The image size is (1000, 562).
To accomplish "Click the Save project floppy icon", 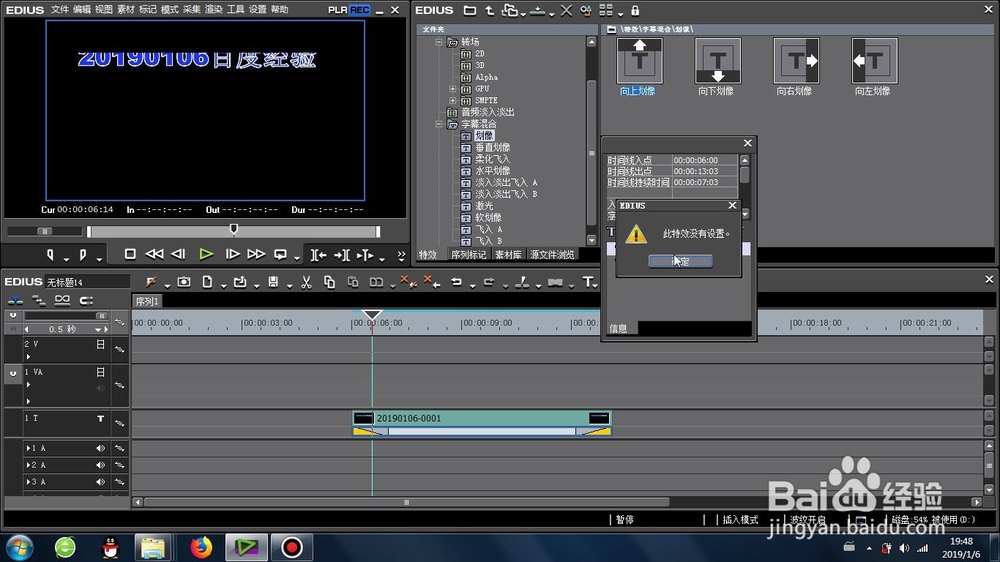I will 273,282.
